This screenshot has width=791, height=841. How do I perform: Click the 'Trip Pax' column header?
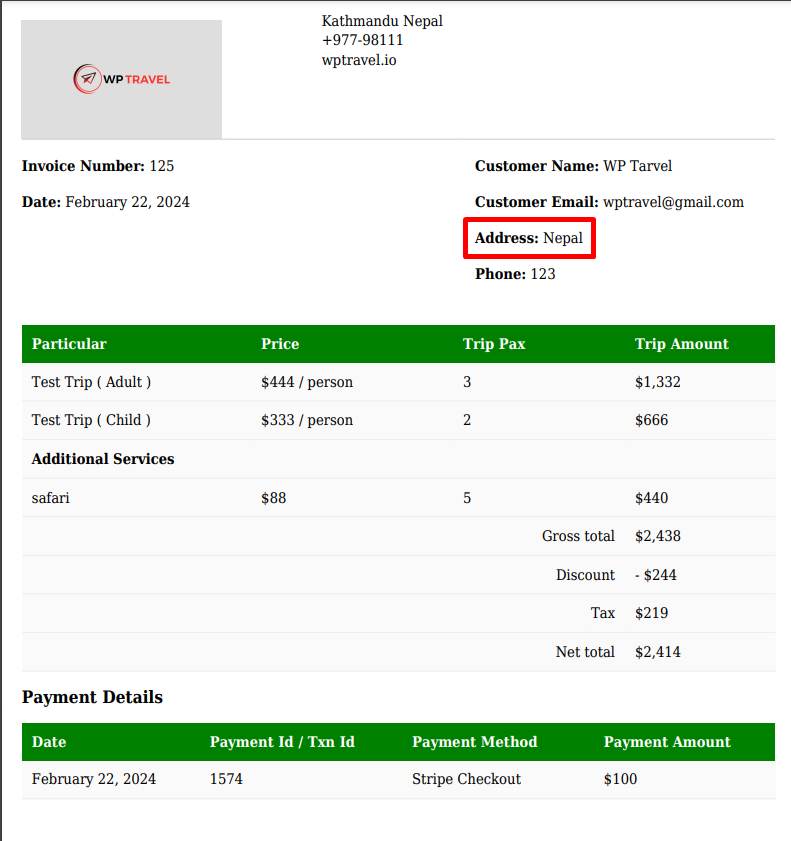[x=494, y=344]
